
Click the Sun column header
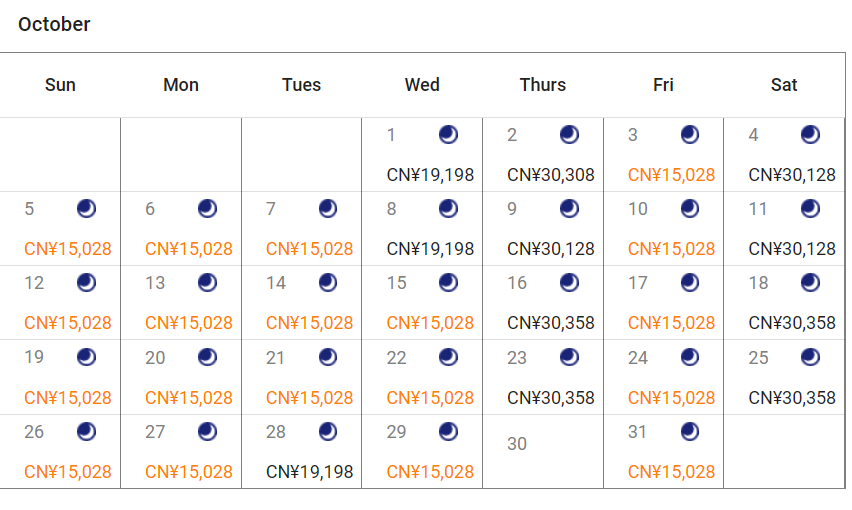pyautogui.click(x=60, y=85)
